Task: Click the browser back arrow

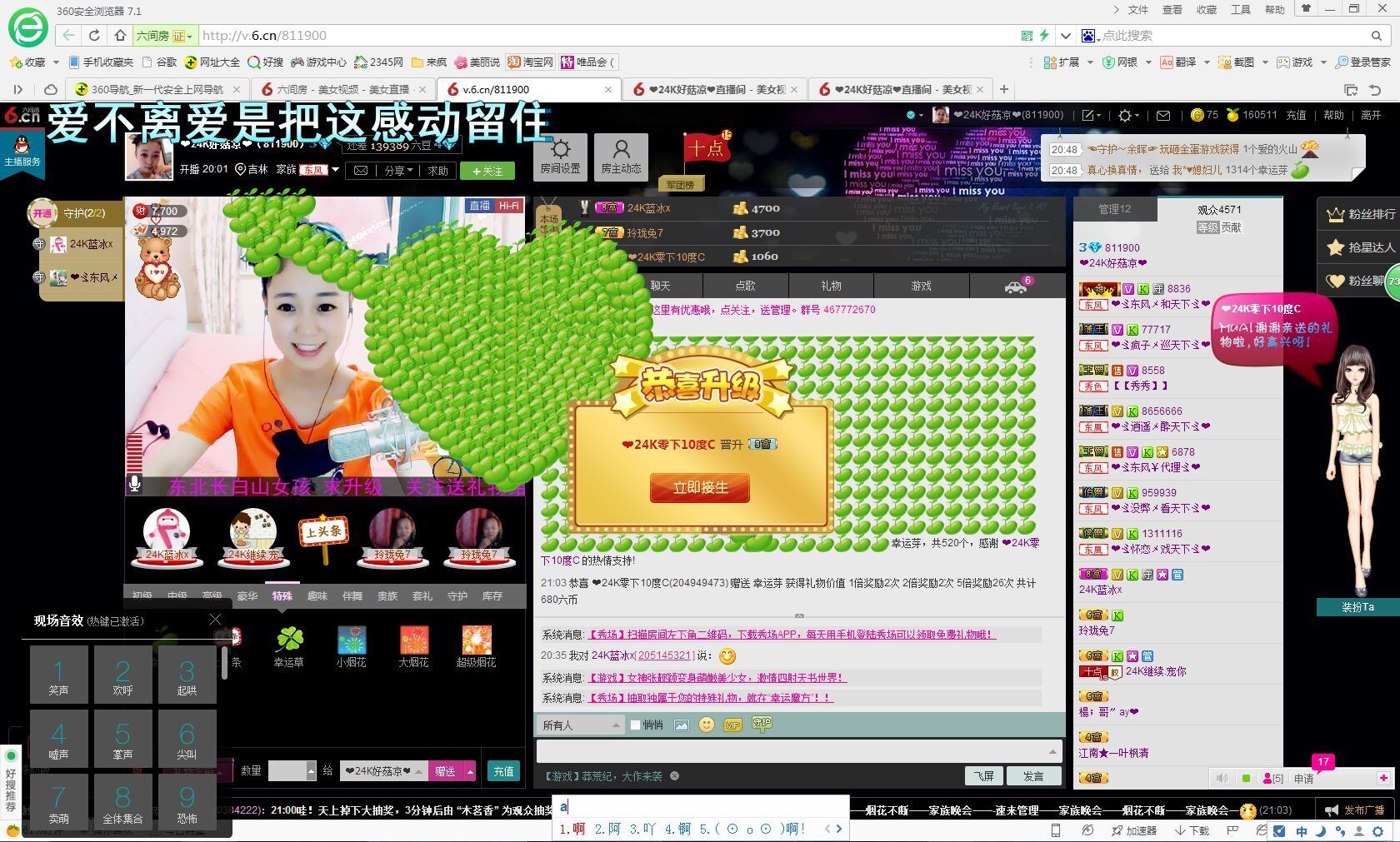Action: 68,35
